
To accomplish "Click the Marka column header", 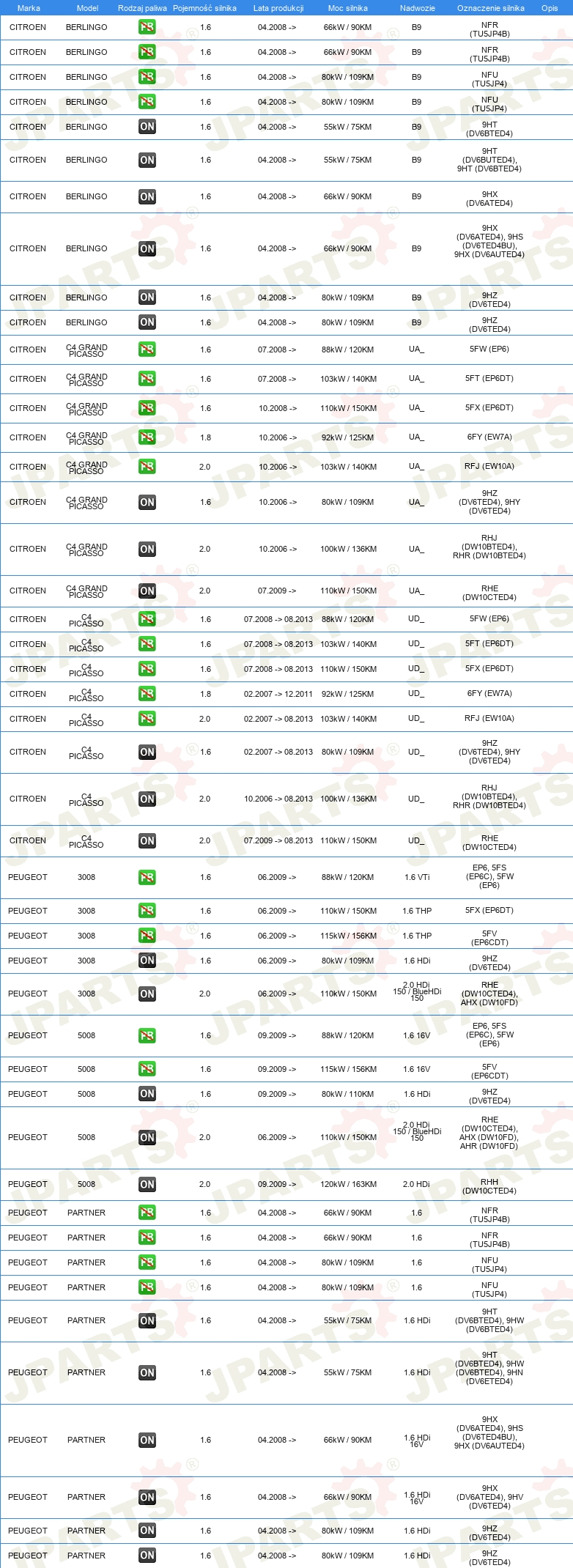I will coord(29,8).
